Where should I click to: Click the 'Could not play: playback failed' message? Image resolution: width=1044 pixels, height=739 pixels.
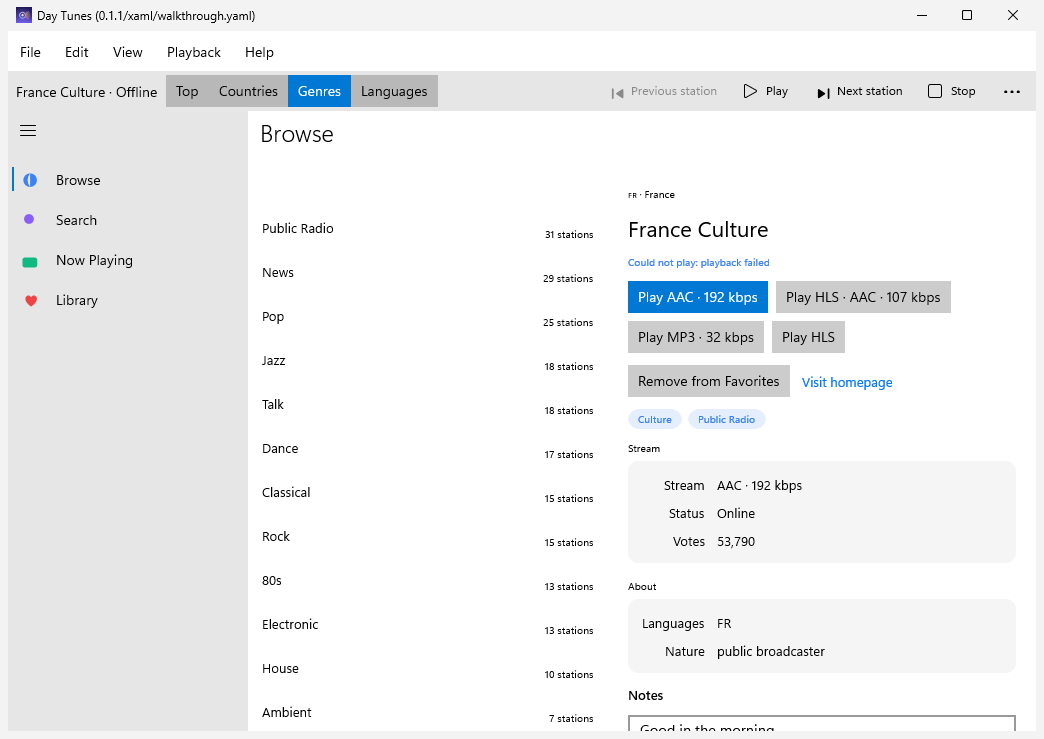click(x=698, y=263)
